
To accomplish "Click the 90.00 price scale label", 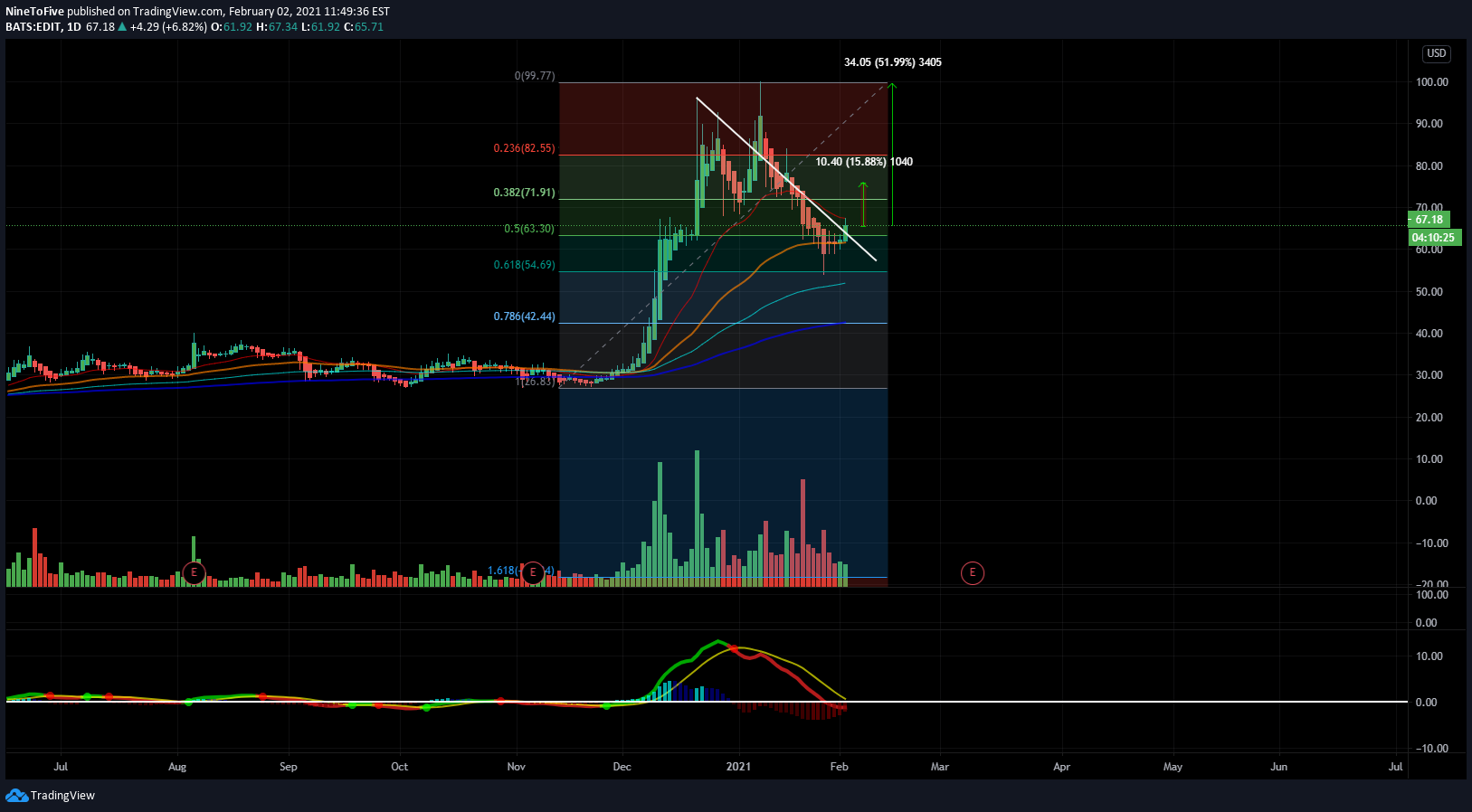I will pyautogui.click(x=1429, y=124).
